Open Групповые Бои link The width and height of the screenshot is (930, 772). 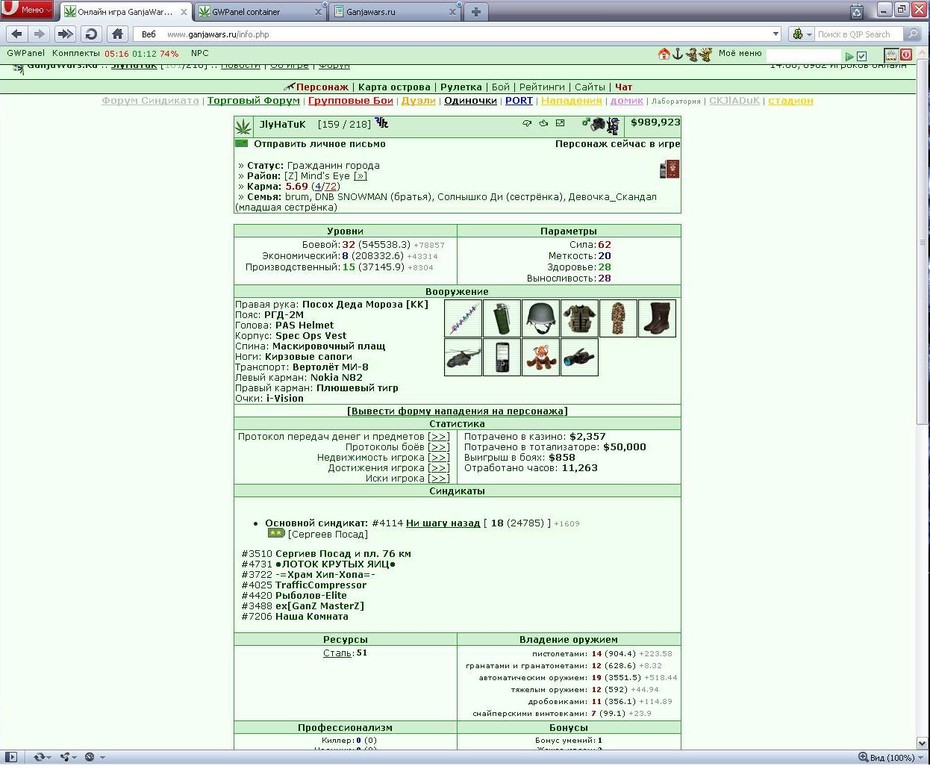pyautogui.click(x=351, y=101)
